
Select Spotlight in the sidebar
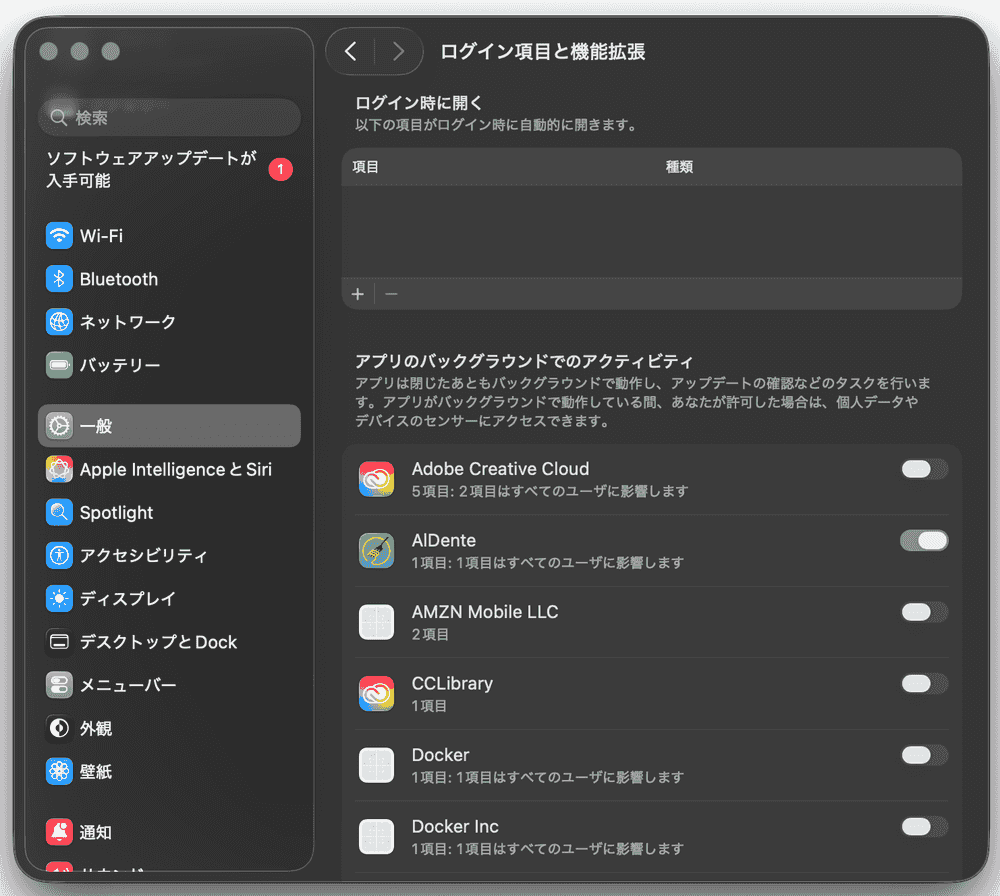point(169,512)
